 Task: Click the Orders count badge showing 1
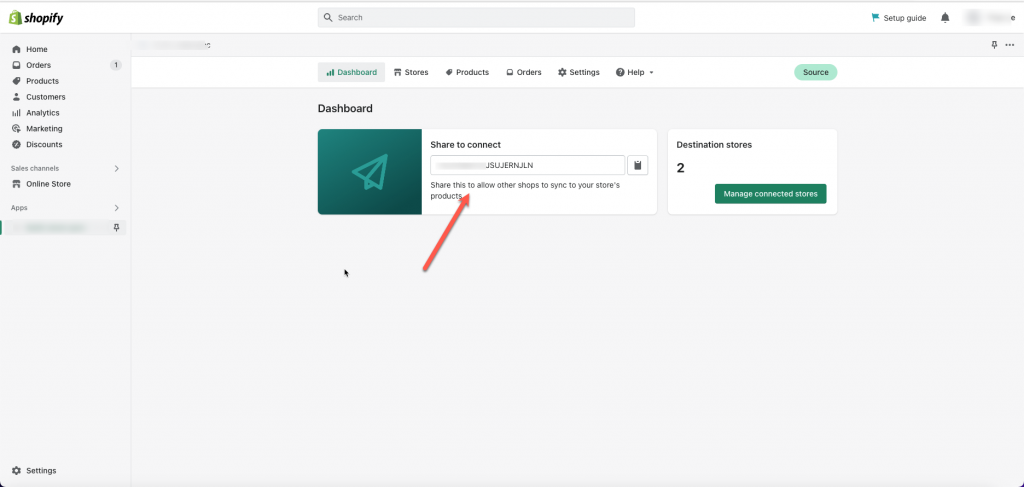tap(116, 65)
